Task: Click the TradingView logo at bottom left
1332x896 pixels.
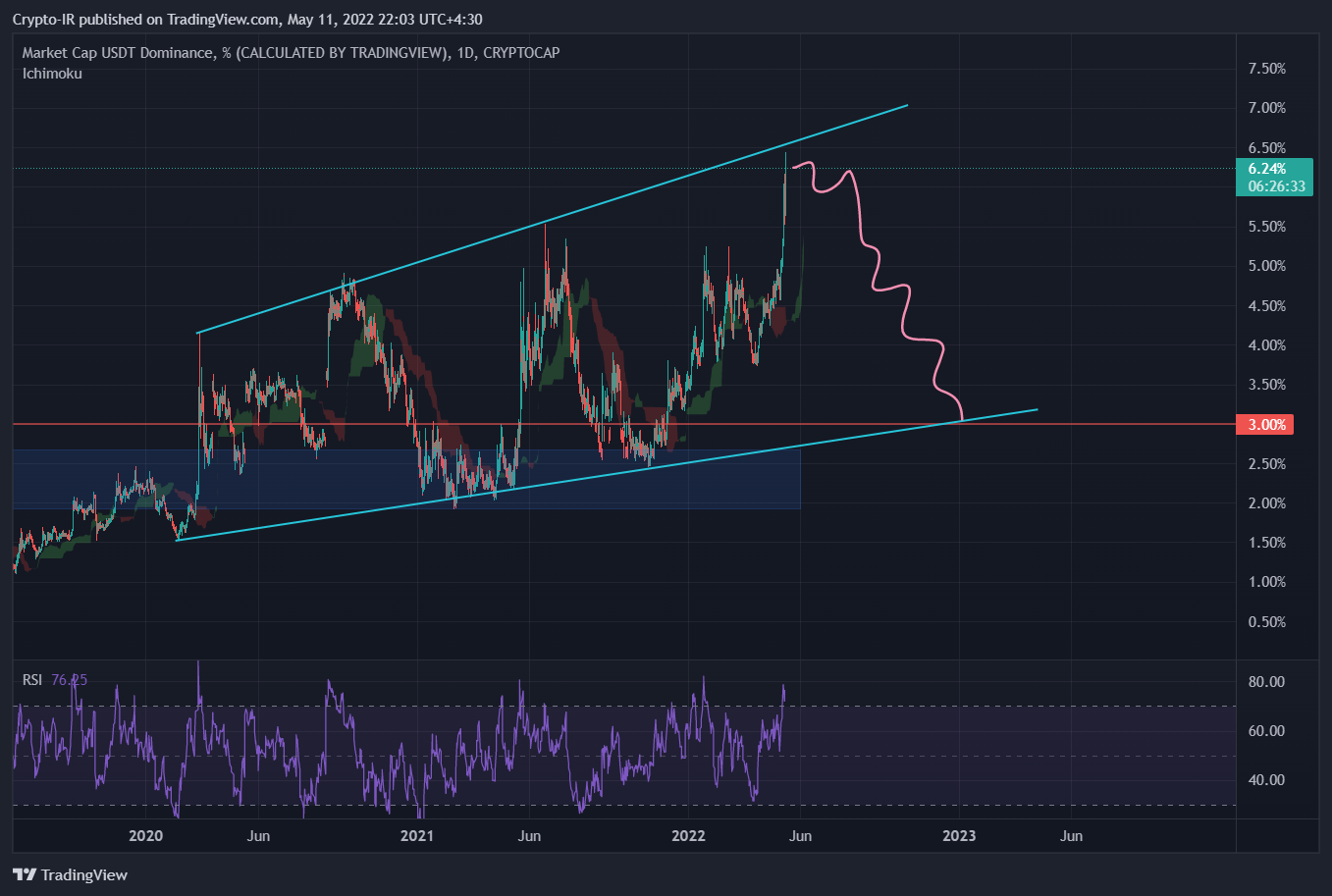Action: [70, 874]
